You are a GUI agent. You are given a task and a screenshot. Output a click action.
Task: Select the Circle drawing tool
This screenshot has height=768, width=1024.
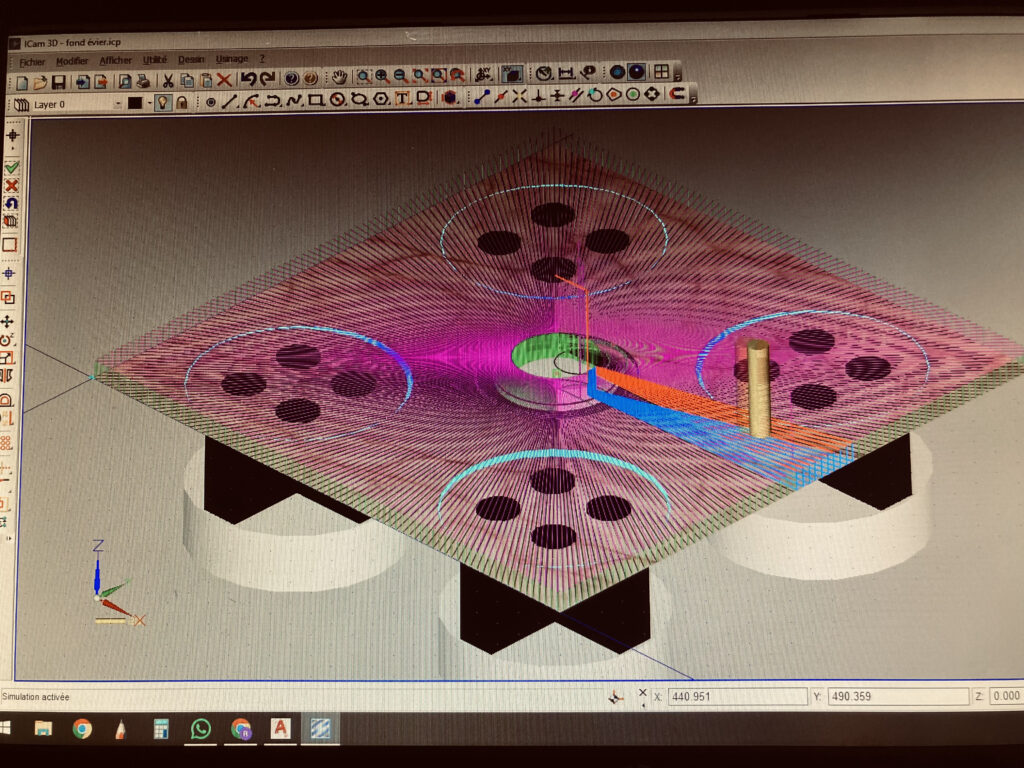pos(338,99)
